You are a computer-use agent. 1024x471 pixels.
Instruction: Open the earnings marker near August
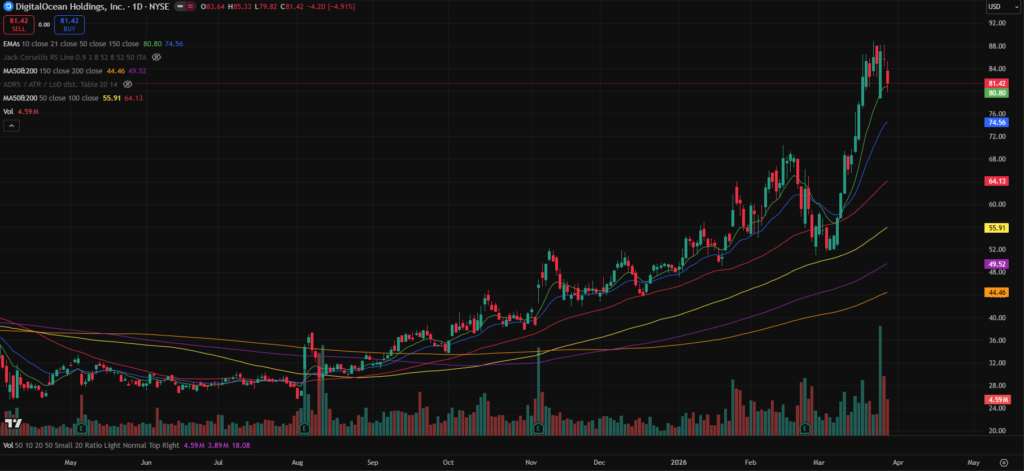point(304,427)
